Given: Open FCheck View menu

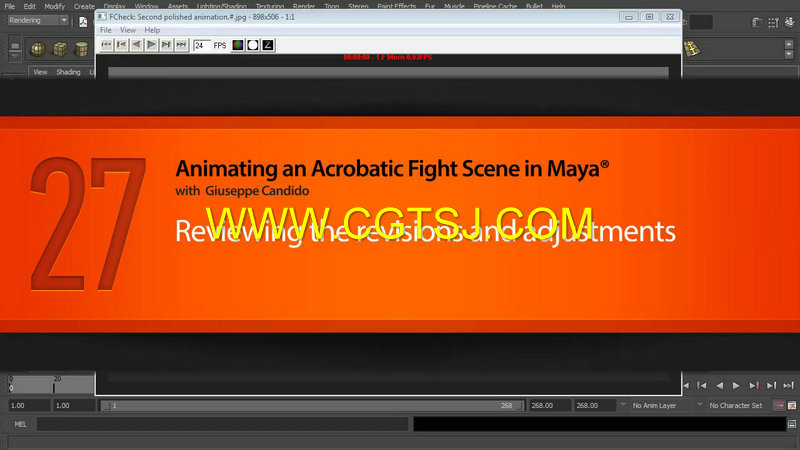Looking at the screenshot, I should (128, 30).
